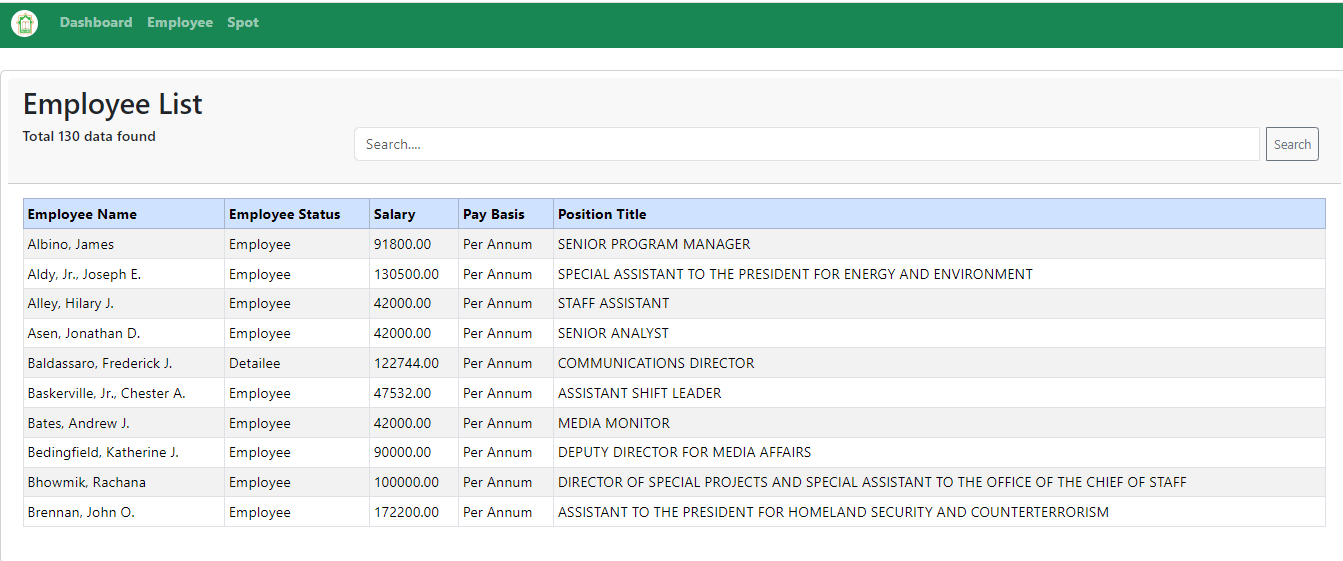The height and width of the screenshot is (561, 1343).
Task: Click the Employee Name column header
Action: [x=82, y=214]
